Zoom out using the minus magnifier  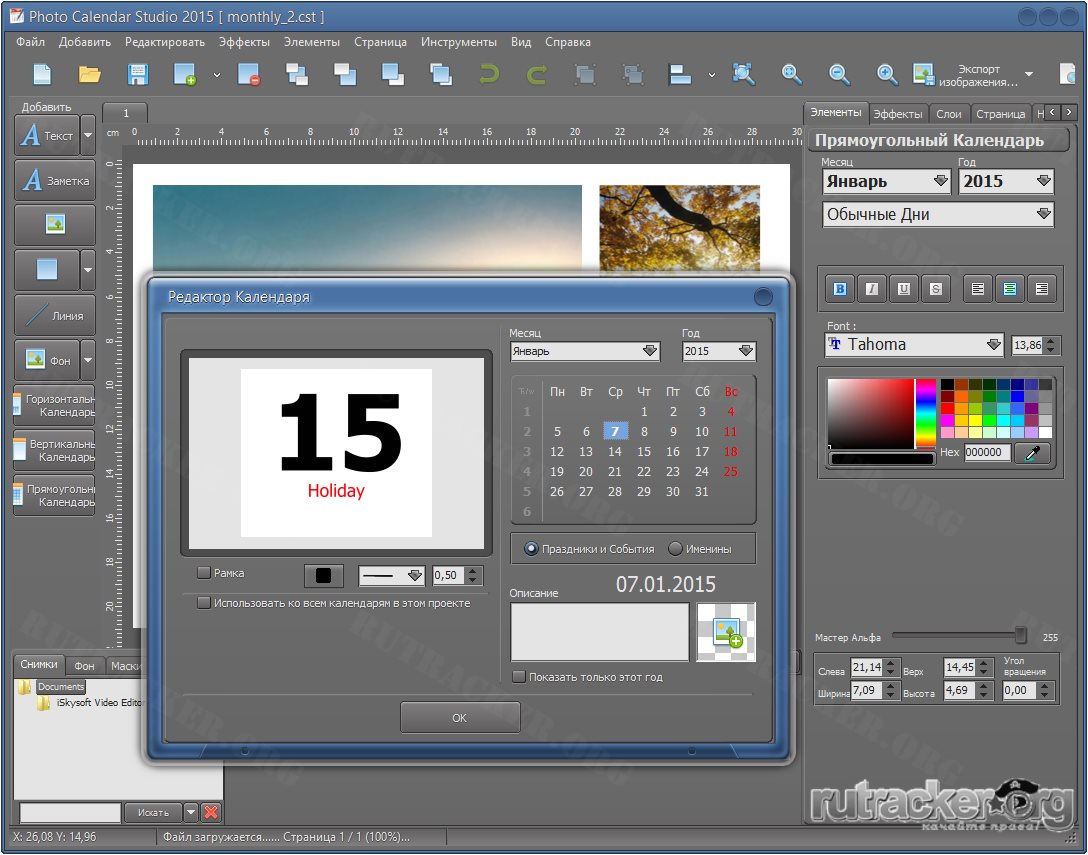tap(840, 74)
